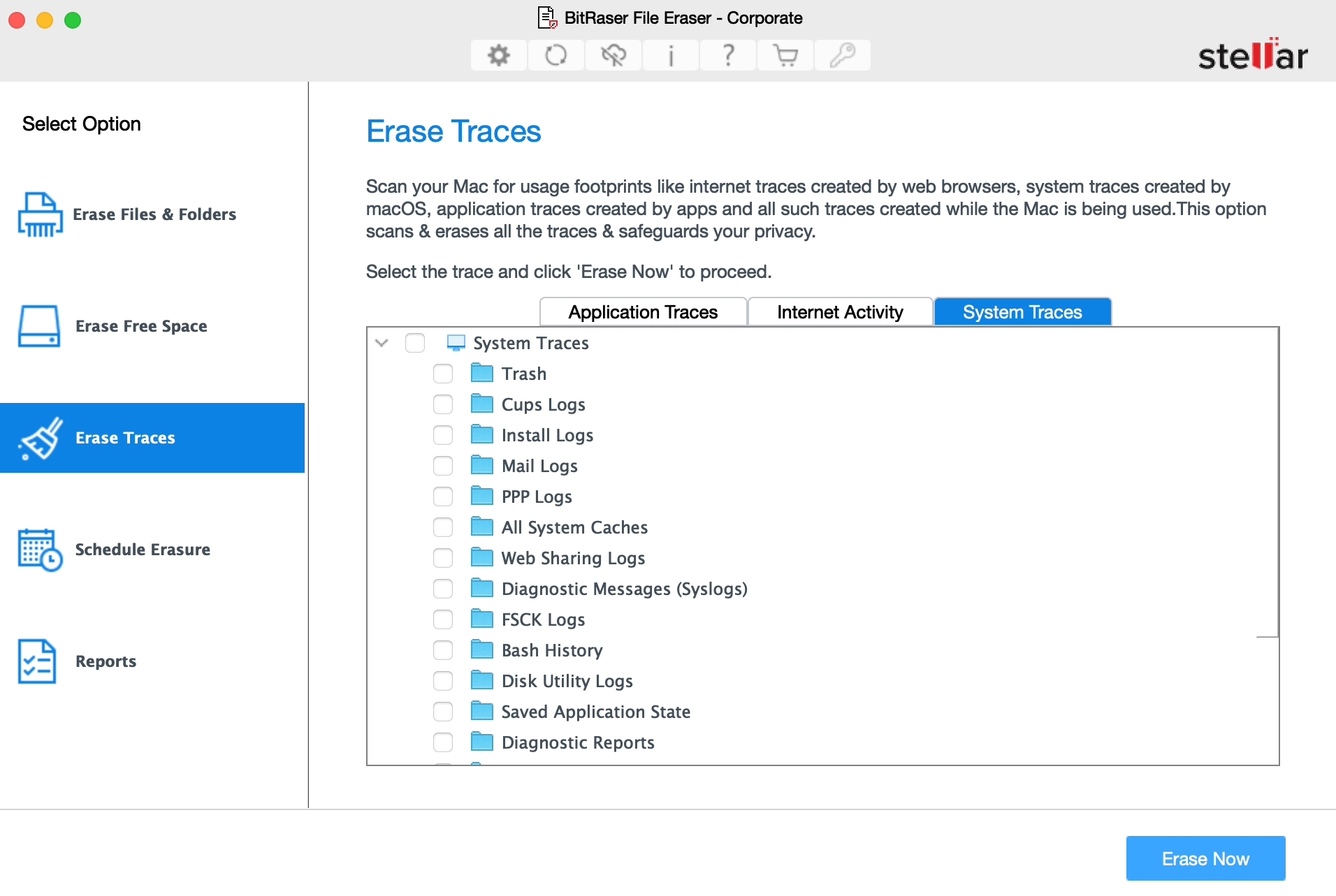This screenshot has height=896, width=1336.
Task: Click the Install Logs folder icon
Action: click(482, 434)
